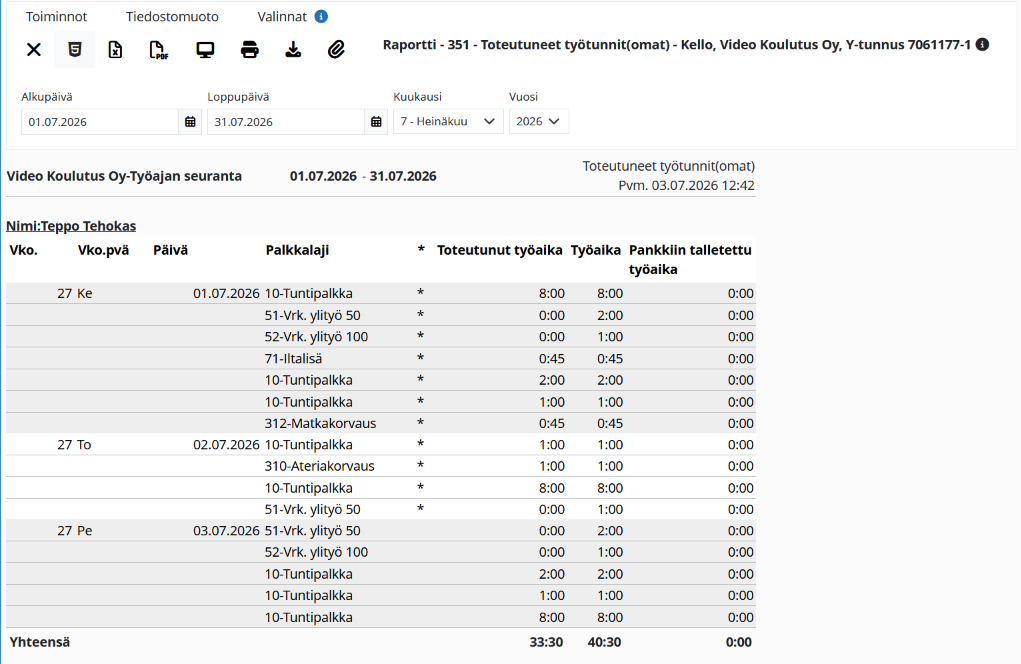Expand the Kuukausi dropdown showing Heinäkuu
1021x664 pixels.
[448, 122]
